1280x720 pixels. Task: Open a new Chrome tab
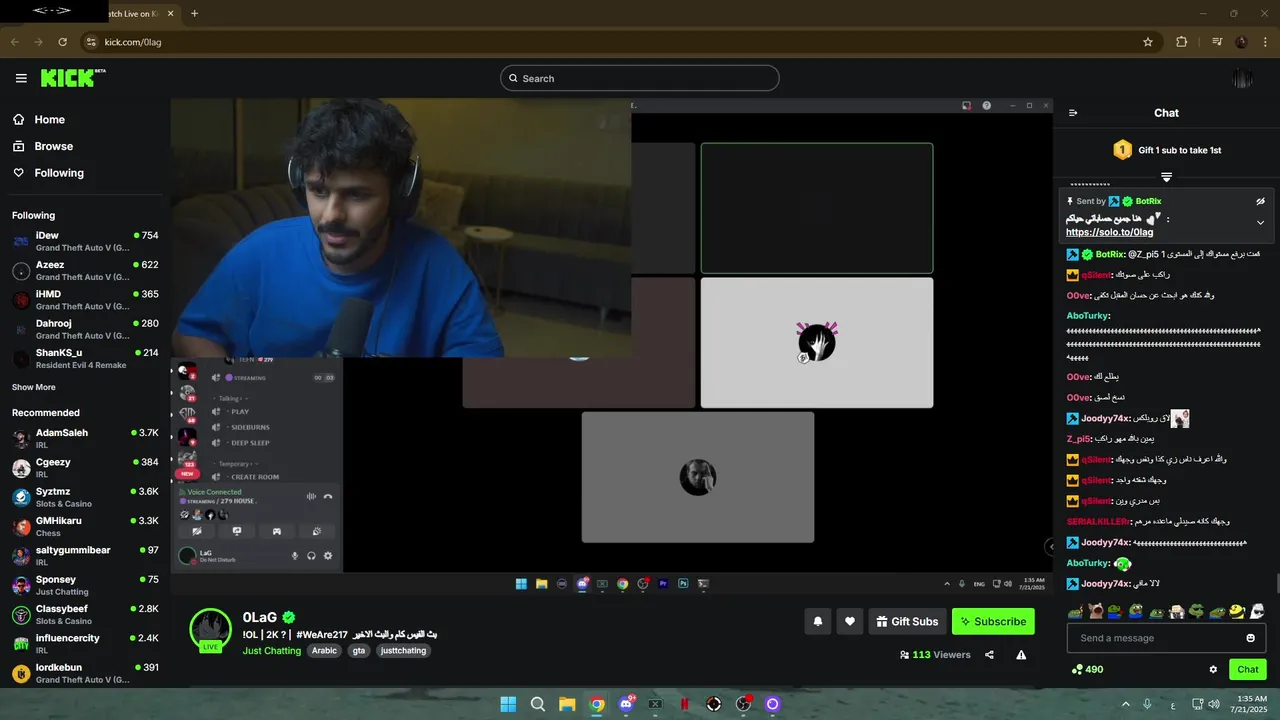tap(194, 13)
